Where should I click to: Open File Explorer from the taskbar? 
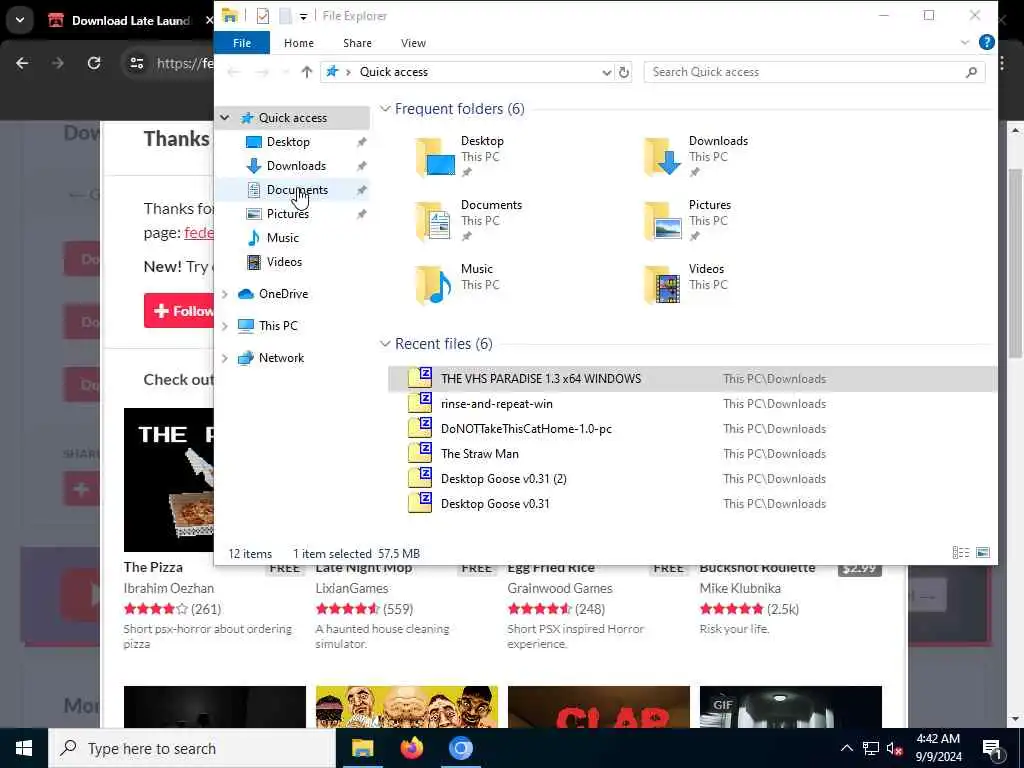coord(362,748)
